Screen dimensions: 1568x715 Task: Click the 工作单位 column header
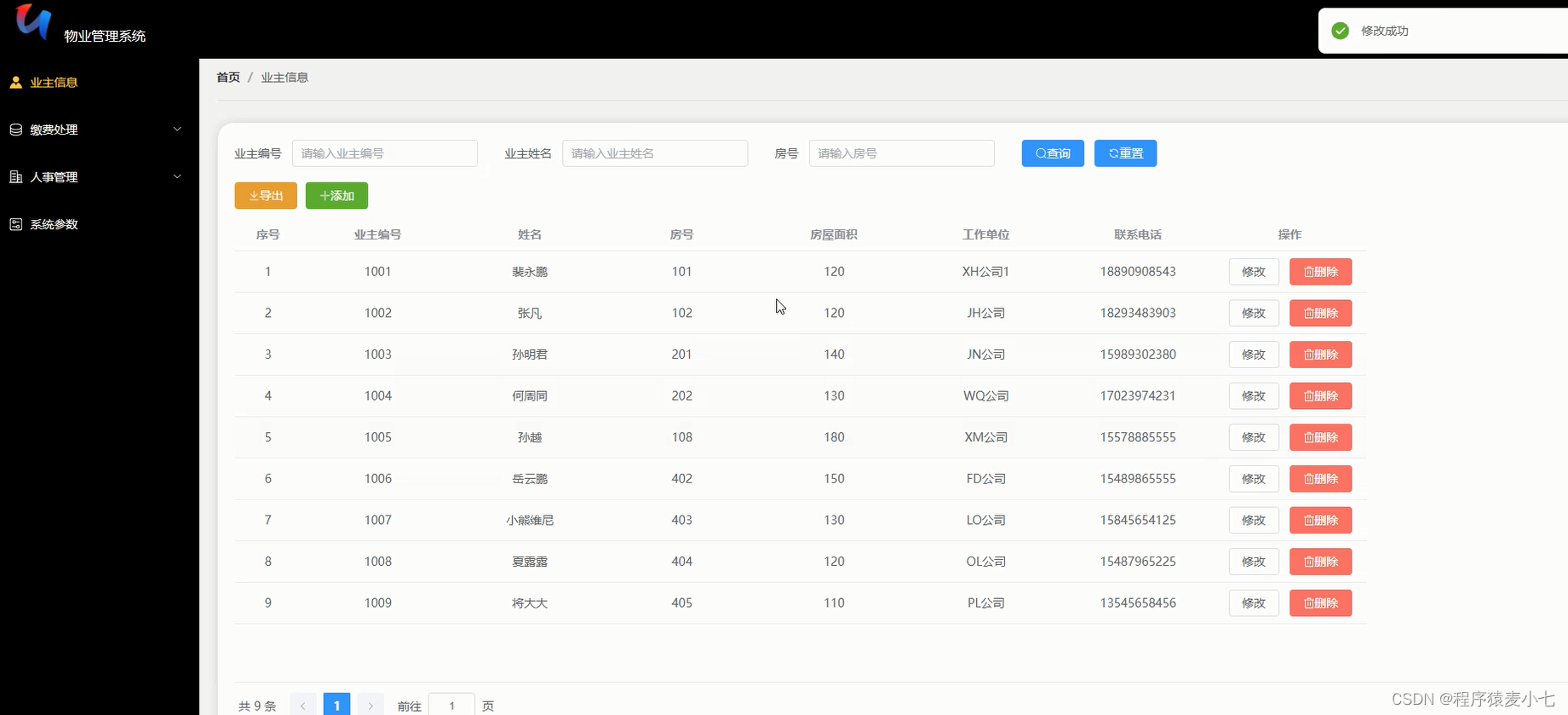coord(986,234)
